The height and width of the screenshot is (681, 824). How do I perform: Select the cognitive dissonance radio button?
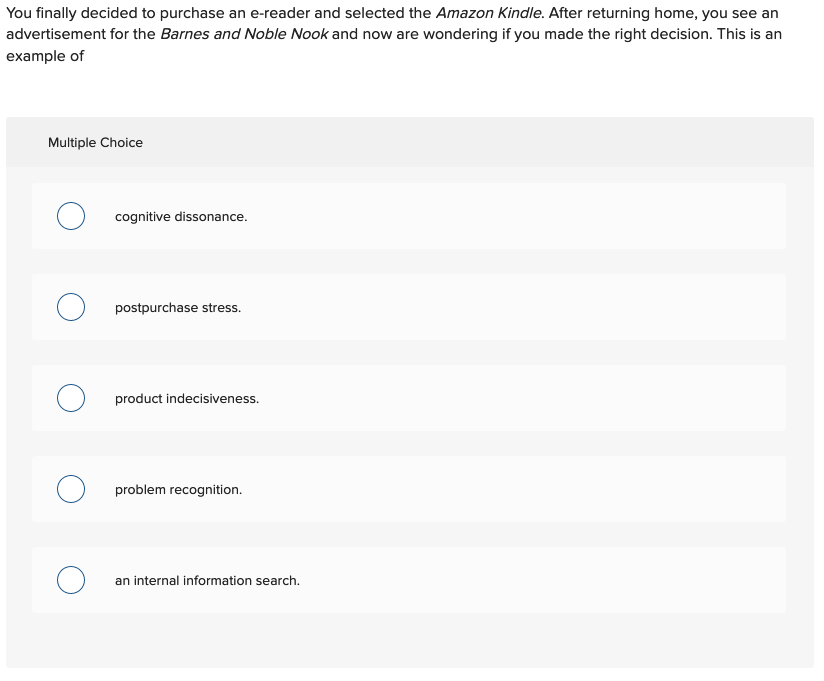pos(70,216)
